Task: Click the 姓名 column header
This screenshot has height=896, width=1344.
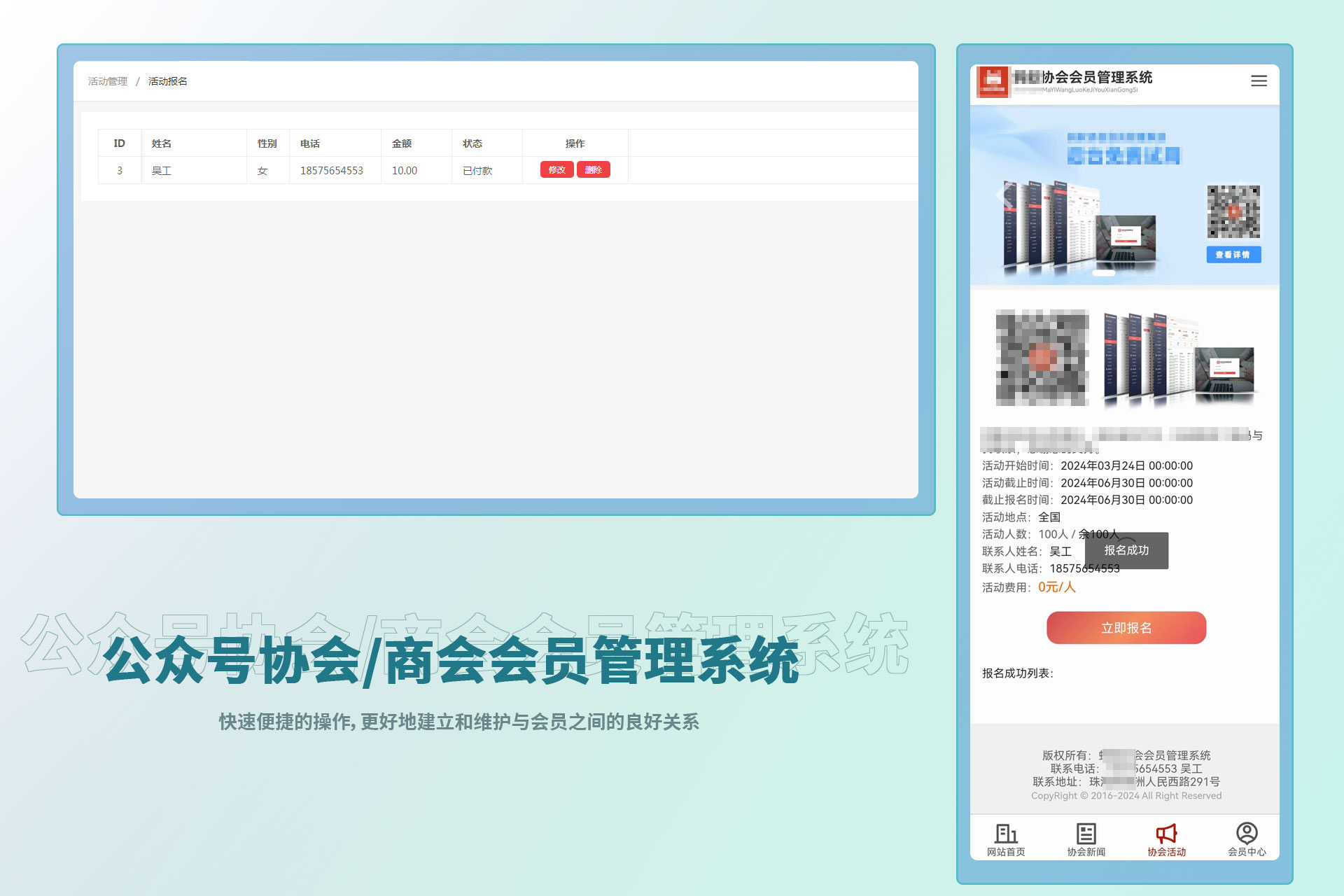Action: tap(194, 143)
